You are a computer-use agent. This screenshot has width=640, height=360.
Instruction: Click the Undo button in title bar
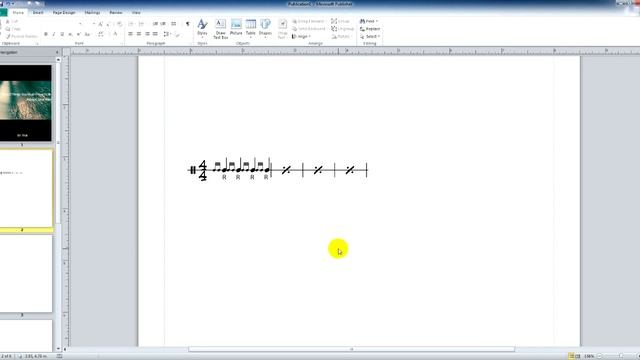click(7, 4)
